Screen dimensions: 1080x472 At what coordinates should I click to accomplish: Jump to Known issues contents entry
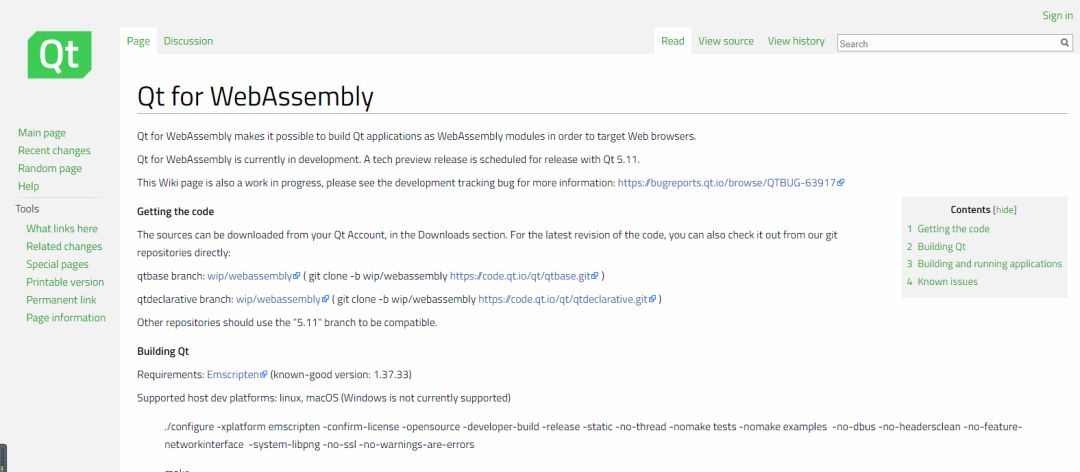(x=947, y=282)
